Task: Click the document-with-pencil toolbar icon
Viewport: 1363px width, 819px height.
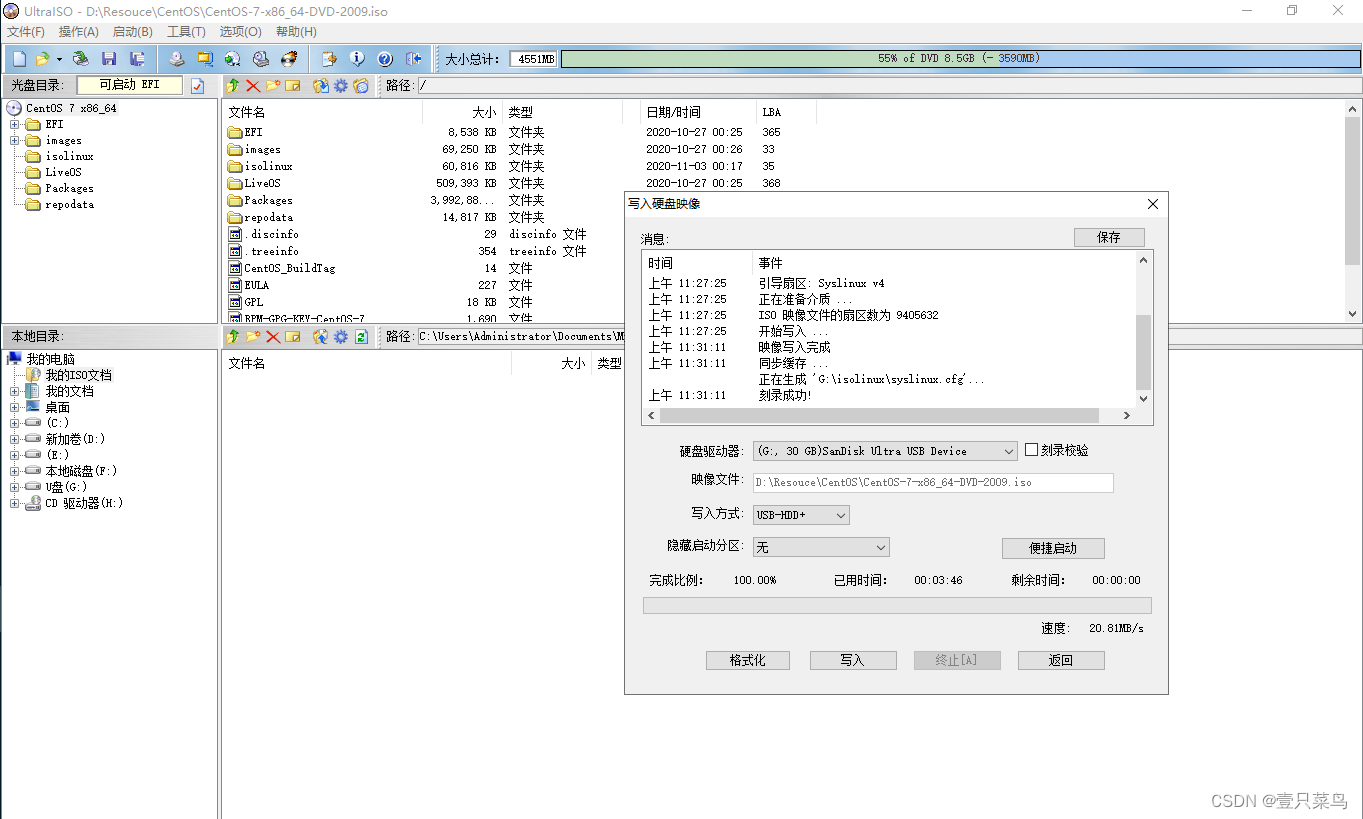Action: coord(328,59)
